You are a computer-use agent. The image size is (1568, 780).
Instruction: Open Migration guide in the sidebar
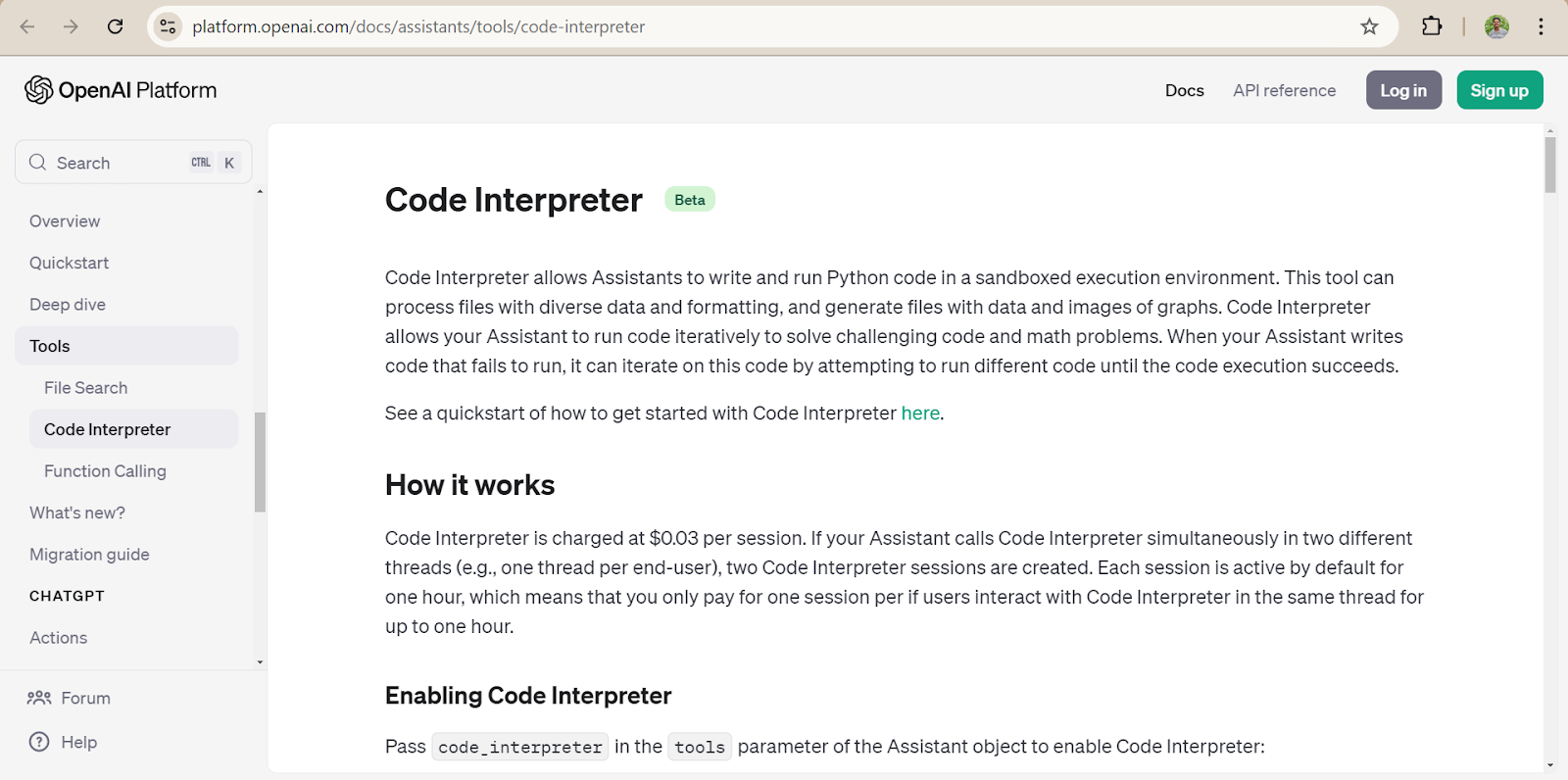click(89, 555)
